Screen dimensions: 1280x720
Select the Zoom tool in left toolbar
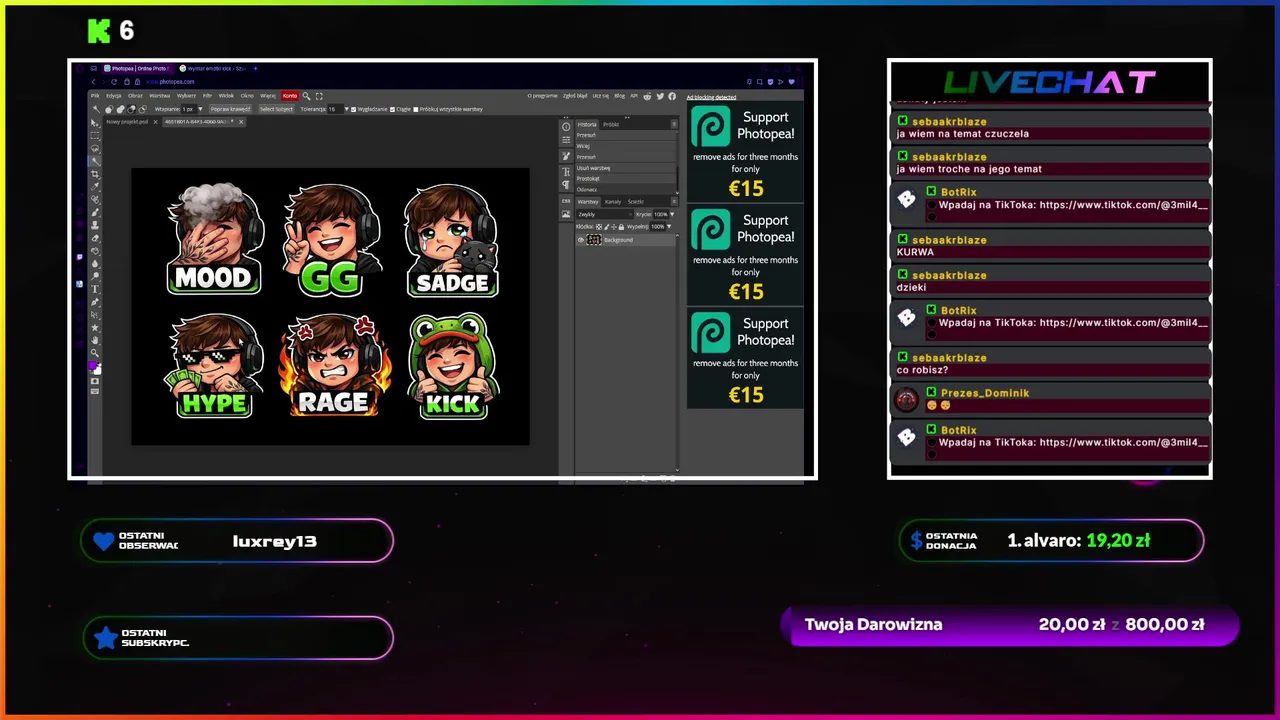[95, 353]
